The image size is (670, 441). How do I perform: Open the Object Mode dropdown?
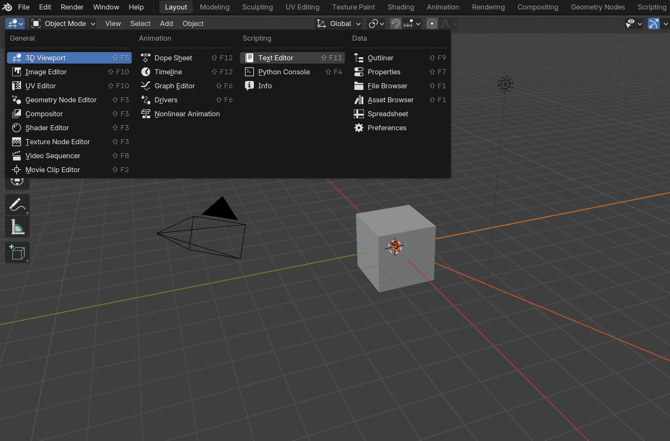click(64, 23)
